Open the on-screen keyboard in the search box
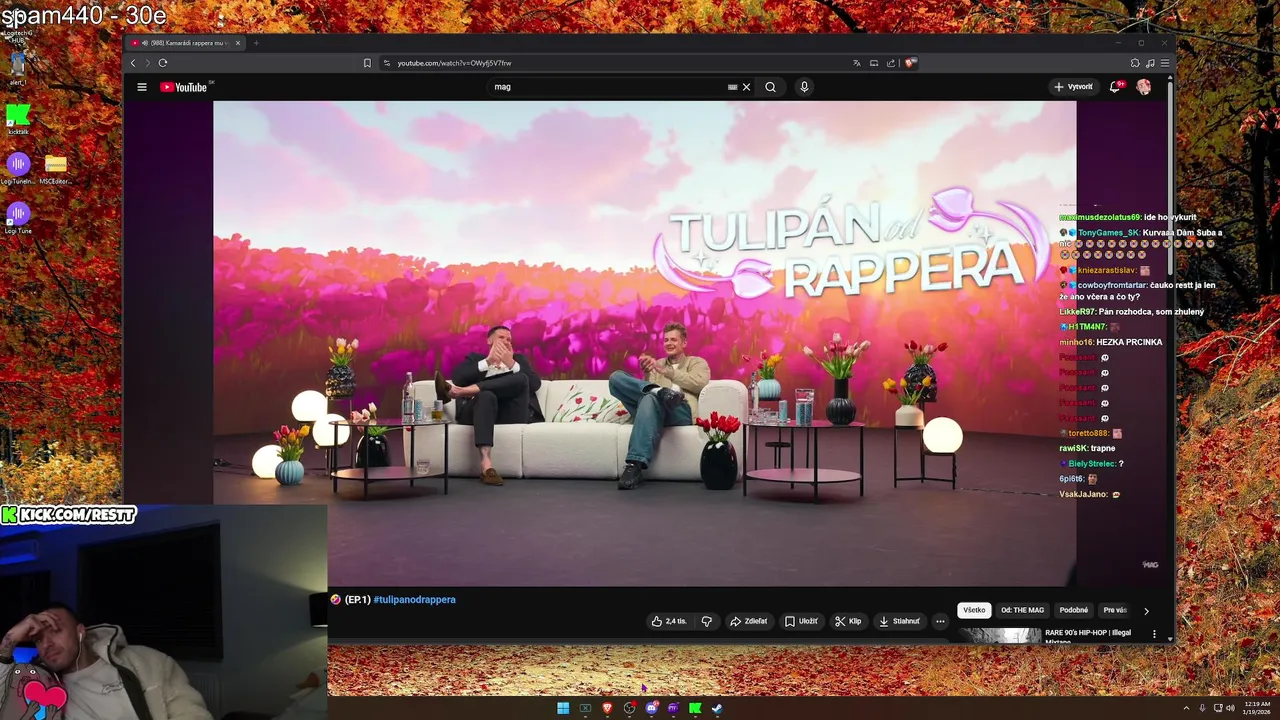The height and width of the screenshot is (720, 1280). click(732, 87)
